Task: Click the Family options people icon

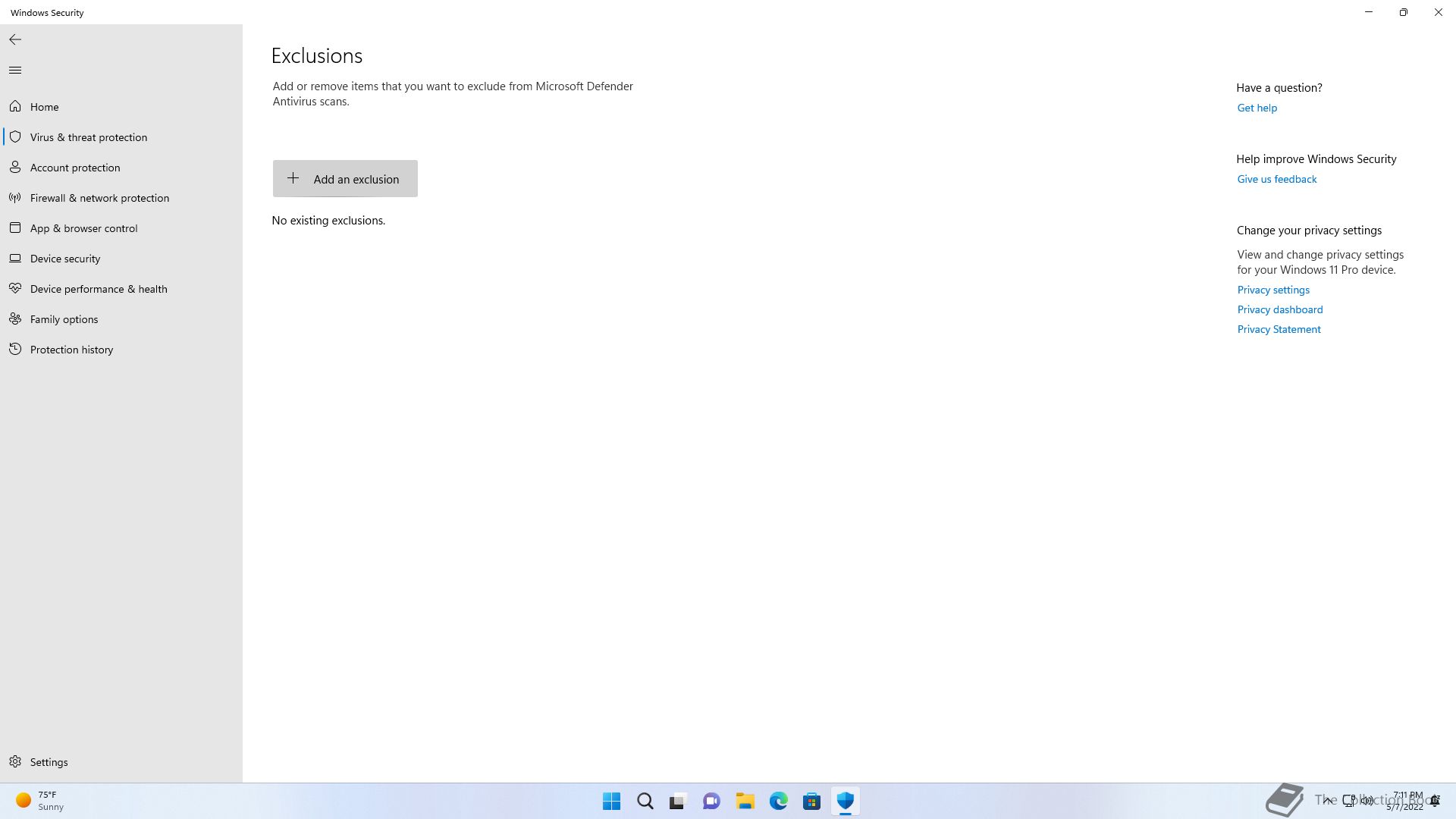Action: click(x=15, y=319)
